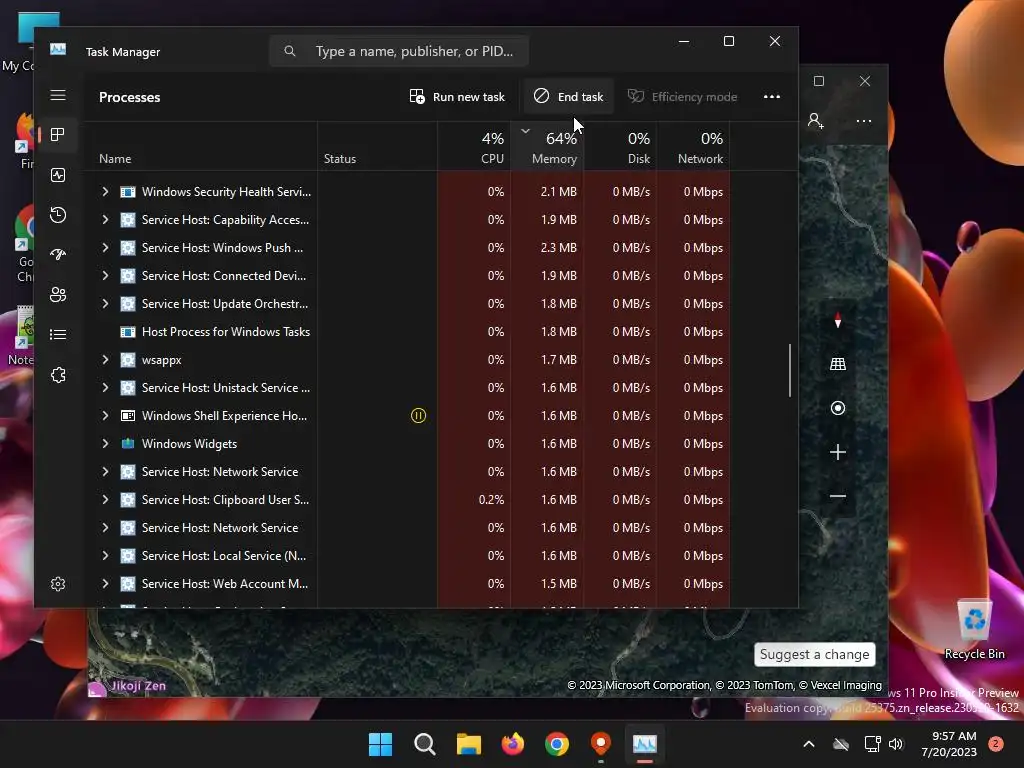Click the suspended pause icon for Windows Shell Experience Host
The image size is (1024, 768).
coord(419,415)
